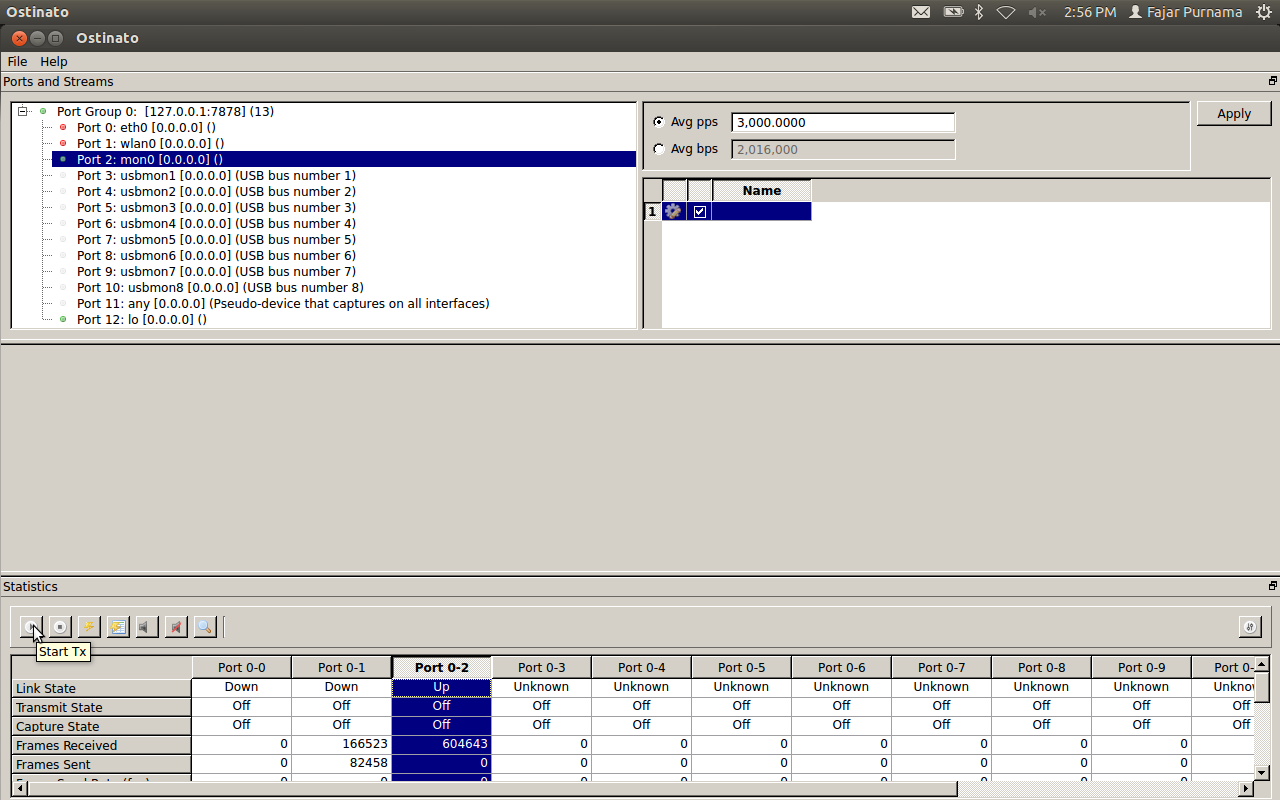Stop capture using the crossed-out speaker icon
1280x800 pixels.
coord(176,627)
